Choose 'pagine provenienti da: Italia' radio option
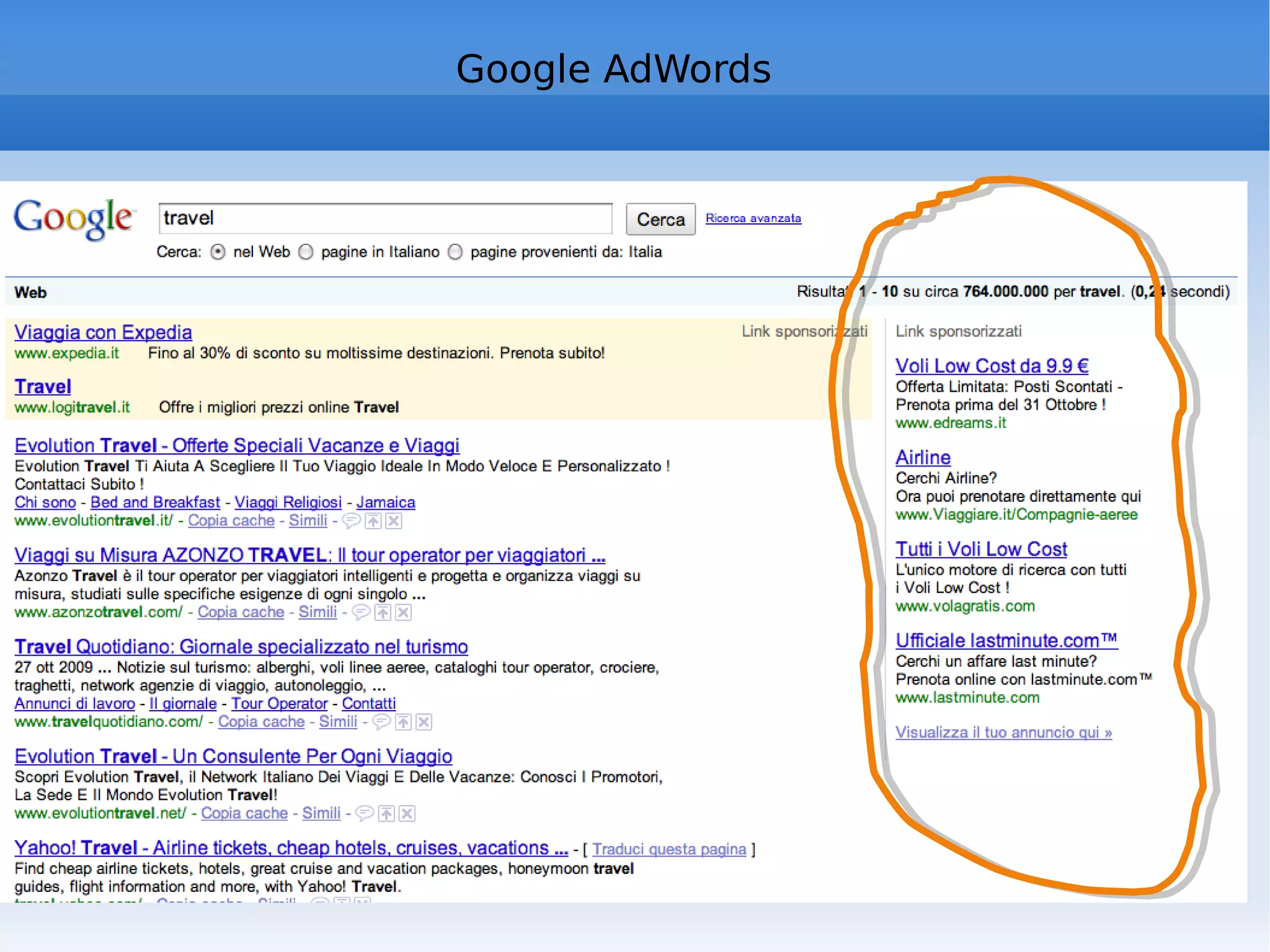Image resolution: width=1270 pixels, height=952 pixels. [456, 252]
